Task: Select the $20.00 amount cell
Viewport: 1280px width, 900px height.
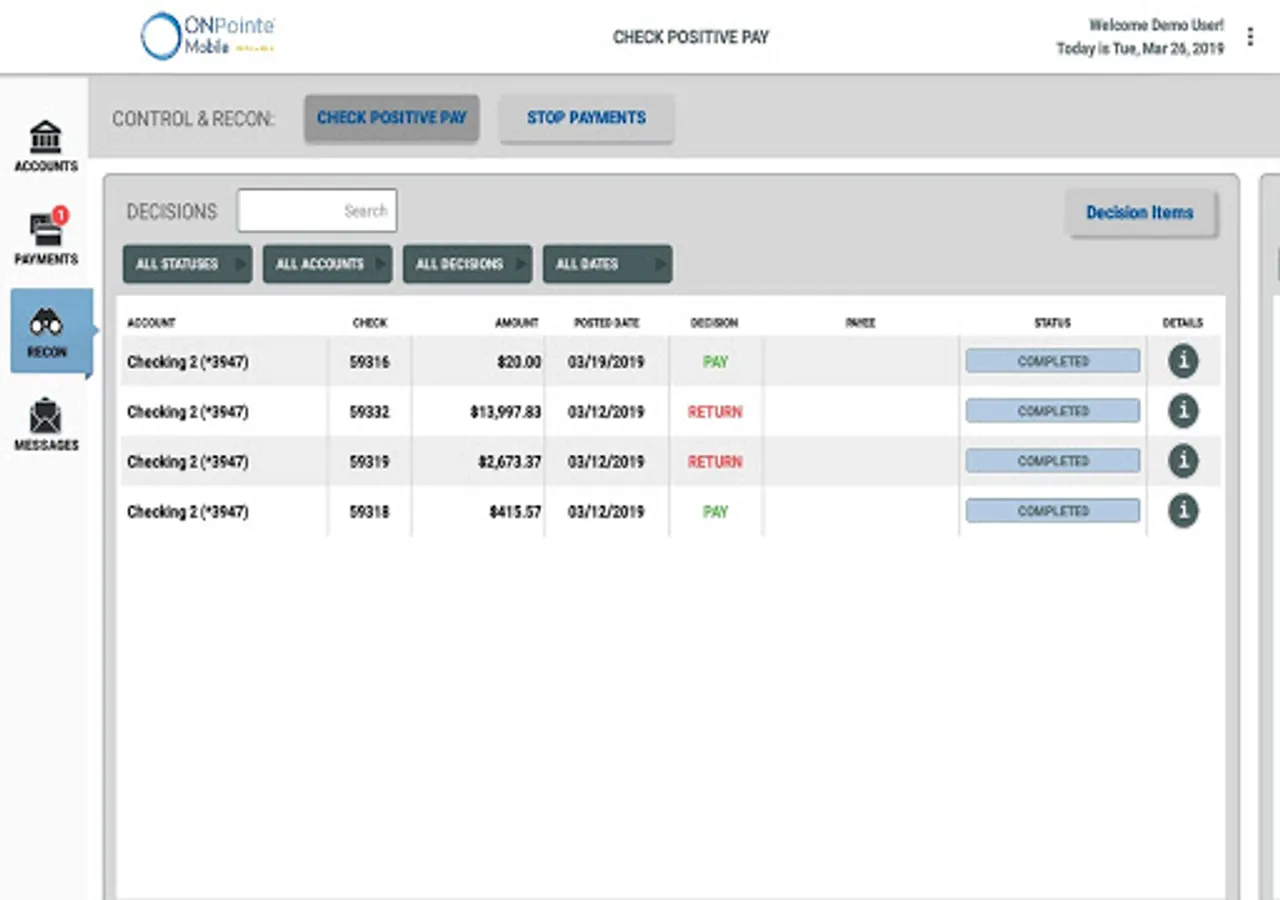Action: [x=519, y=362]
